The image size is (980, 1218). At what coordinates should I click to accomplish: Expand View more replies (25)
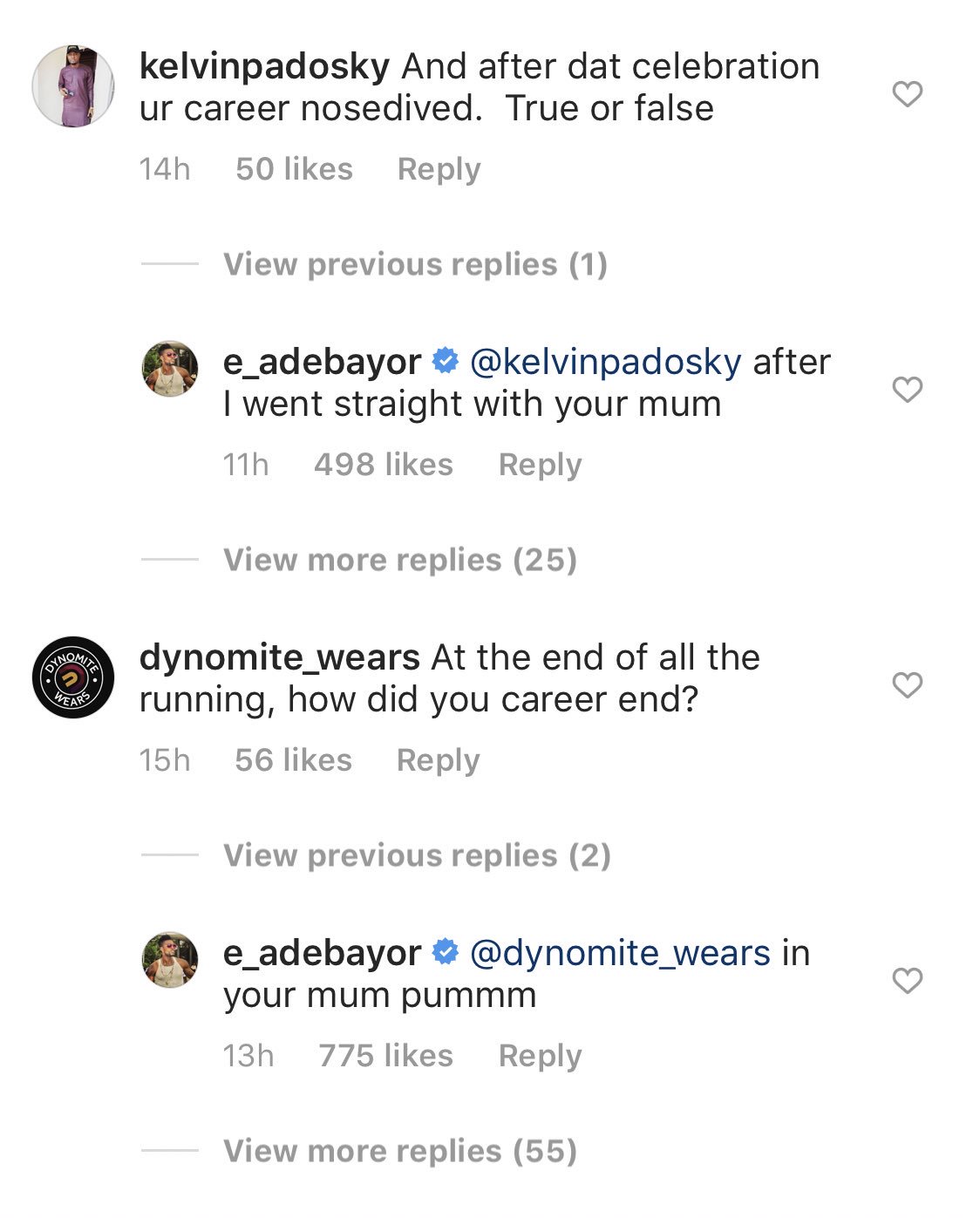pyautogui.click(x=400, y=560)
